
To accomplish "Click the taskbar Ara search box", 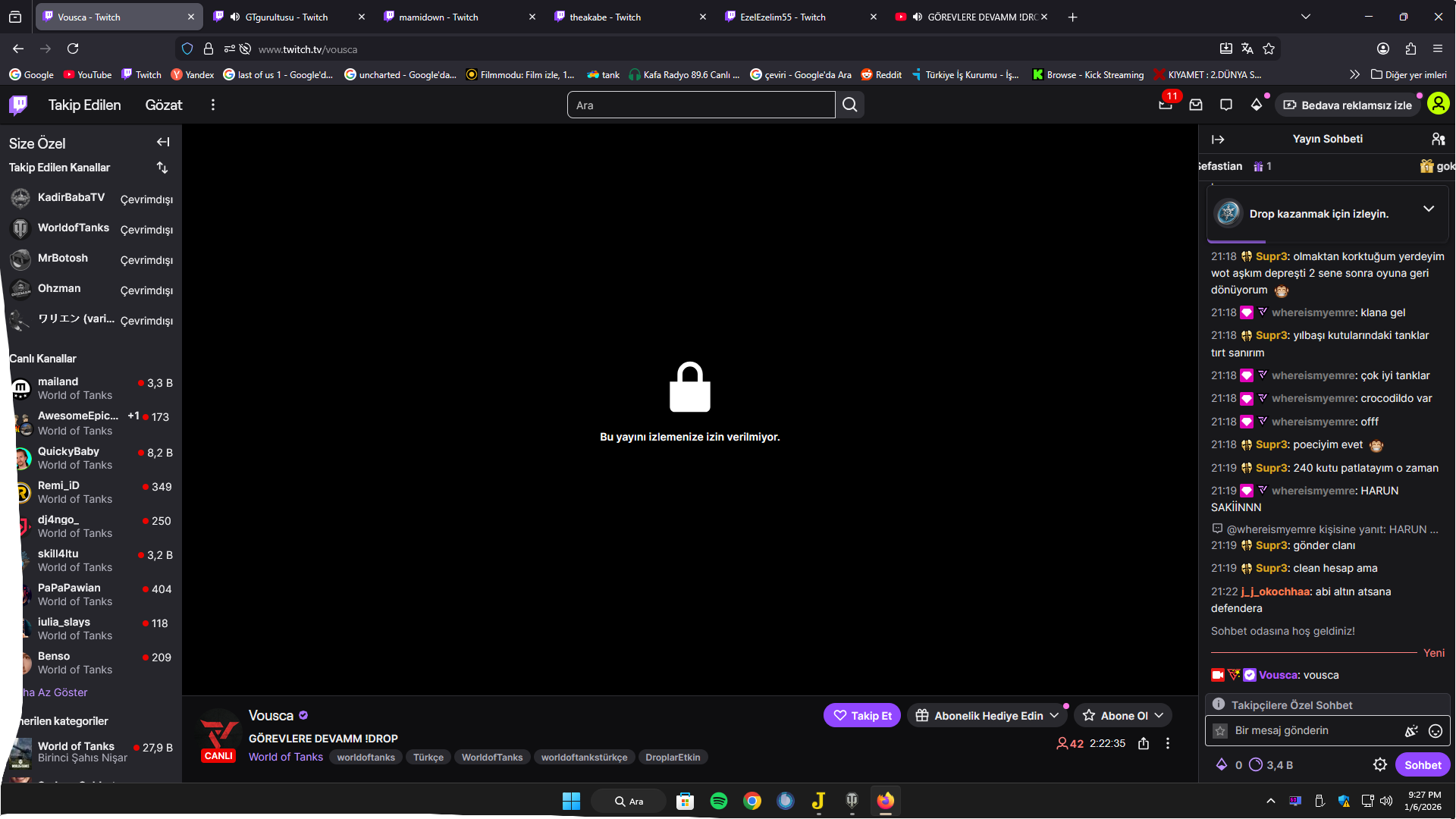I will (x=629, y=801).
